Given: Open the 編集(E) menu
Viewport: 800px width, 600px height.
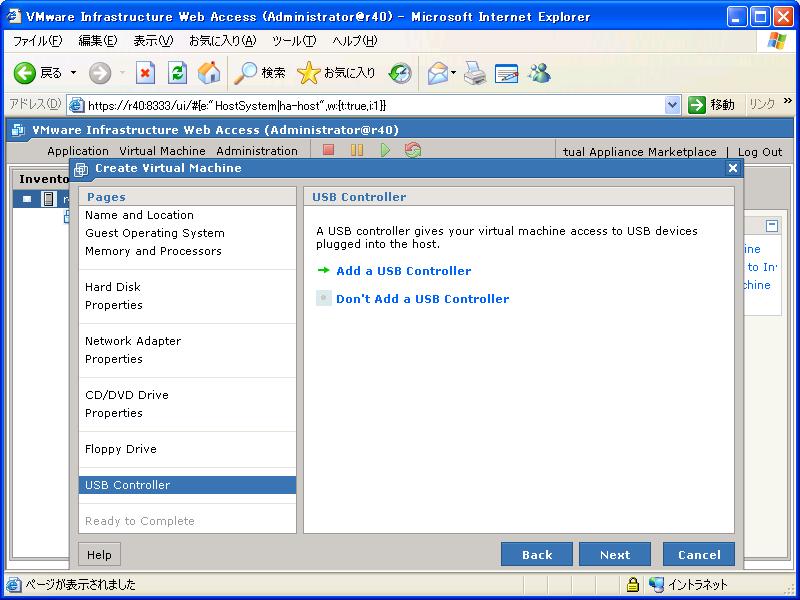Looking at the screenshot, I should click(x=97, y=41).
